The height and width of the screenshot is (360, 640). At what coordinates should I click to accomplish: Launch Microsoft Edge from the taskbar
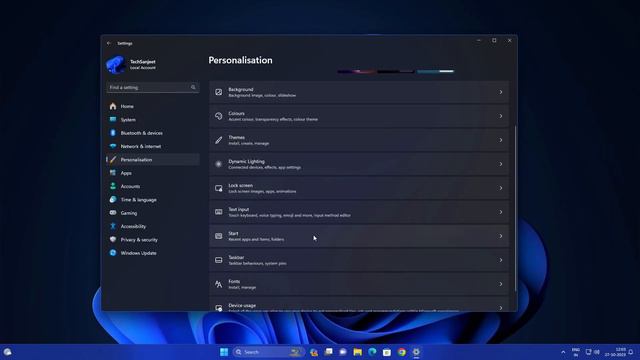pos(372,352)
